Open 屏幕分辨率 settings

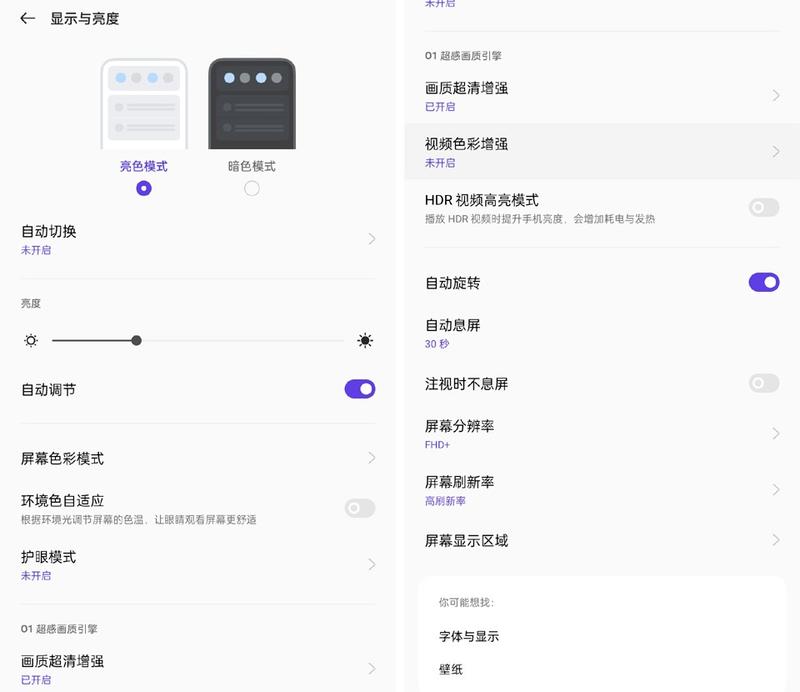(602, 434)
